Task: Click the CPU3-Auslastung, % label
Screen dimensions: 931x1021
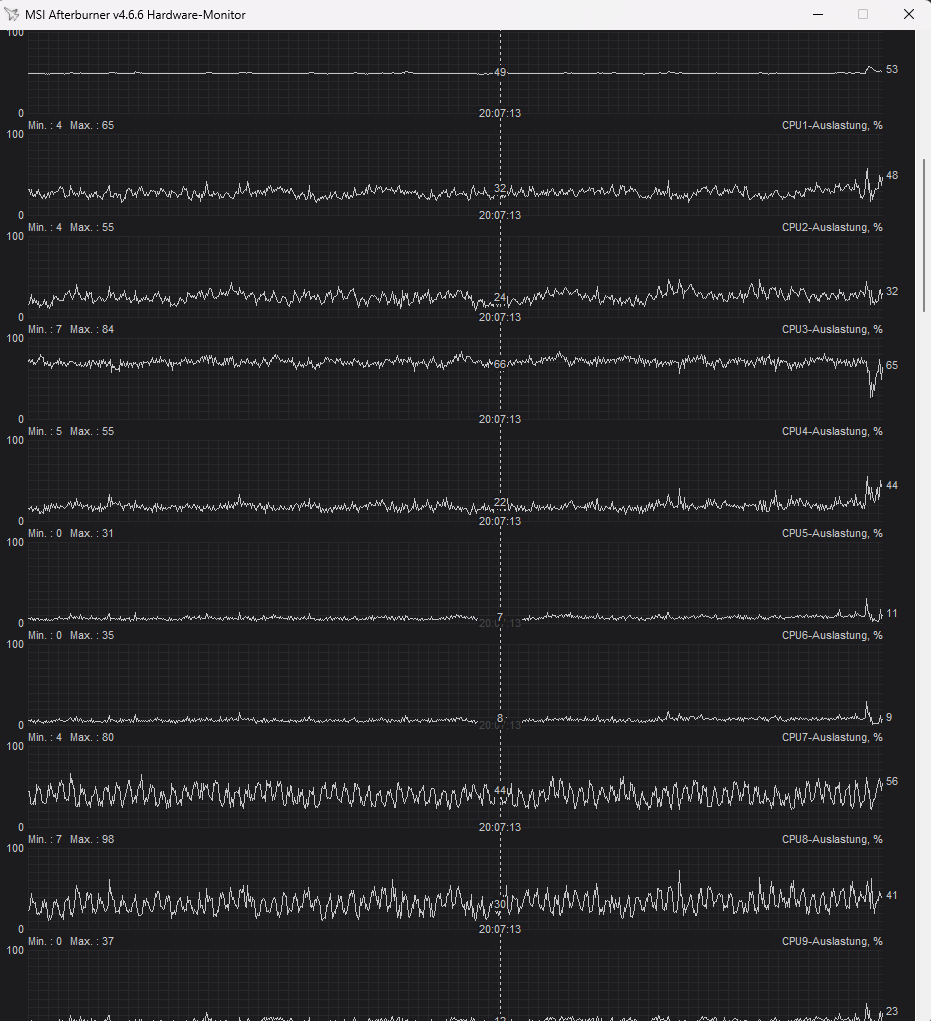Action: (x=832, y=329)
